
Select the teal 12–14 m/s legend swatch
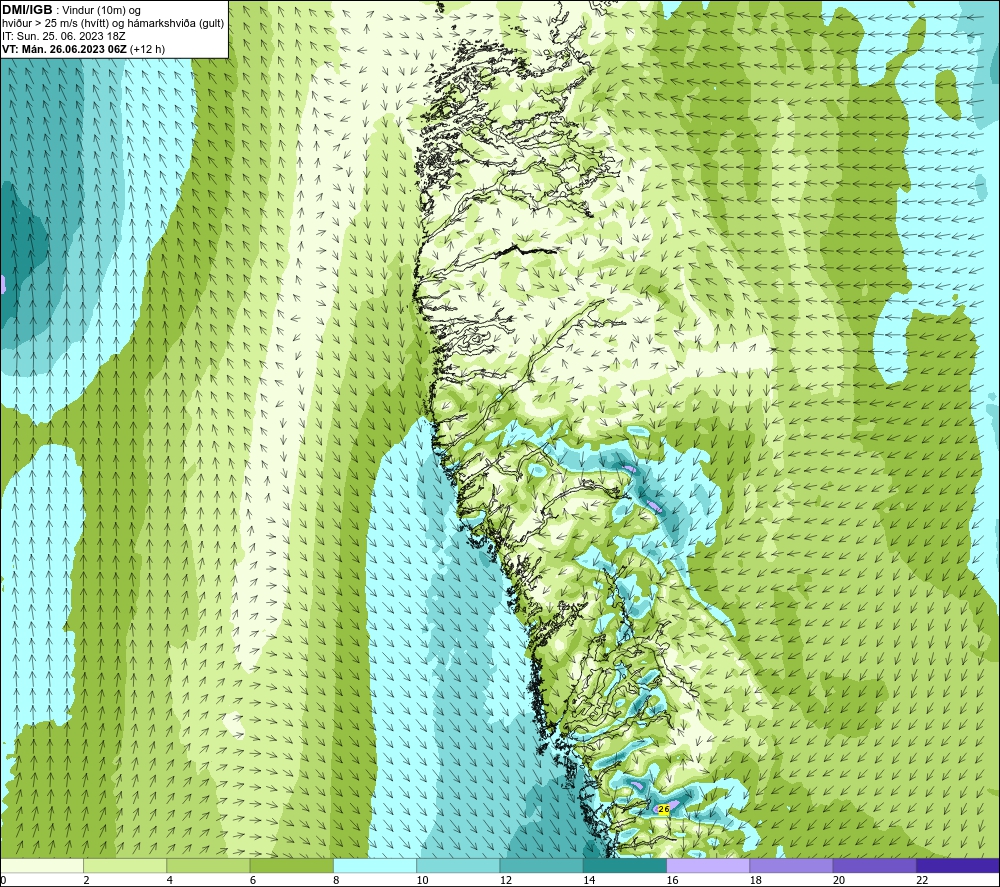tap(541, 865)
